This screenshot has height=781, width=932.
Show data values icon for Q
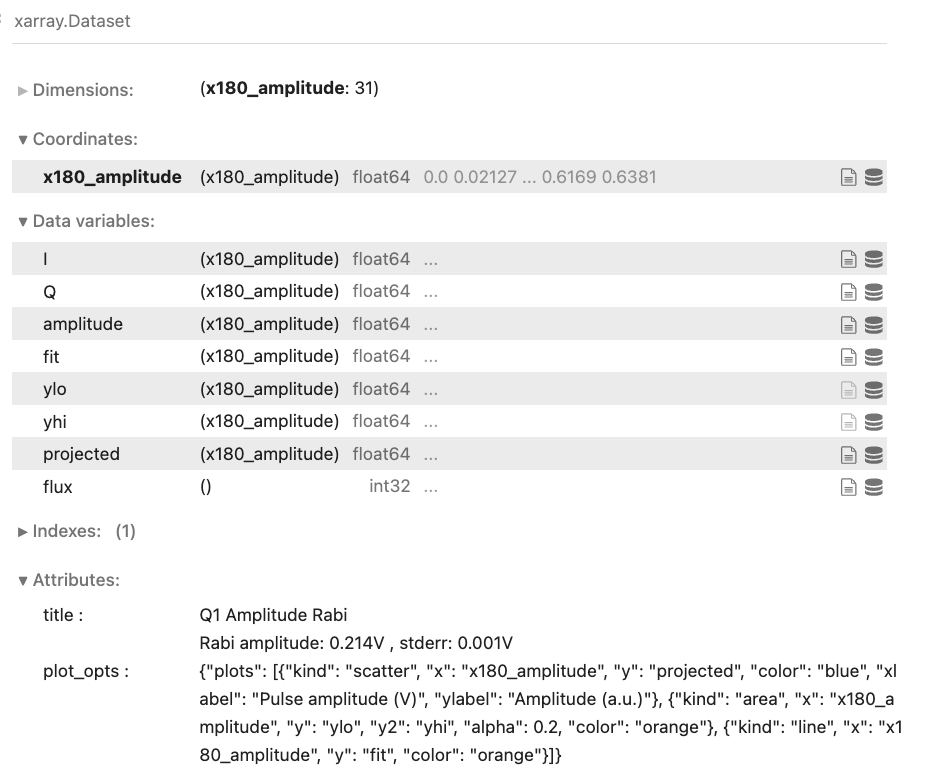873,292
